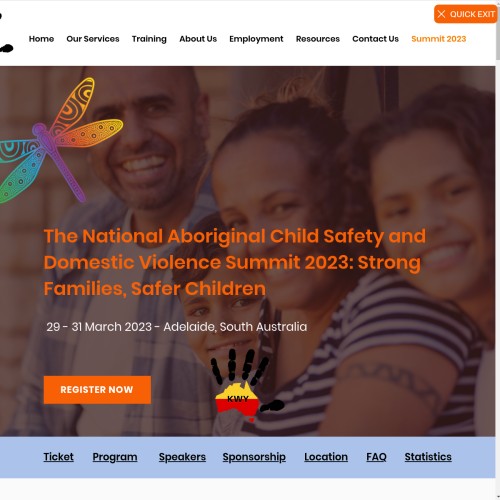View the Speakers section link
This screenshot has height=500, width=500.
pyautogui.click(x=182, y=457)
